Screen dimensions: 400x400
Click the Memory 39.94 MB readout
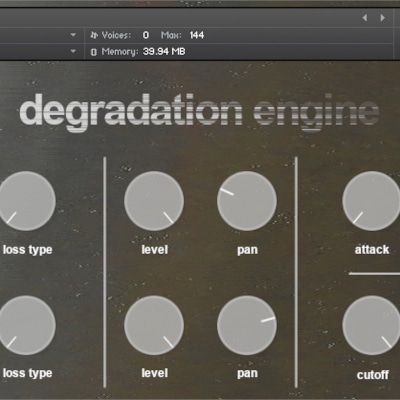164,52
